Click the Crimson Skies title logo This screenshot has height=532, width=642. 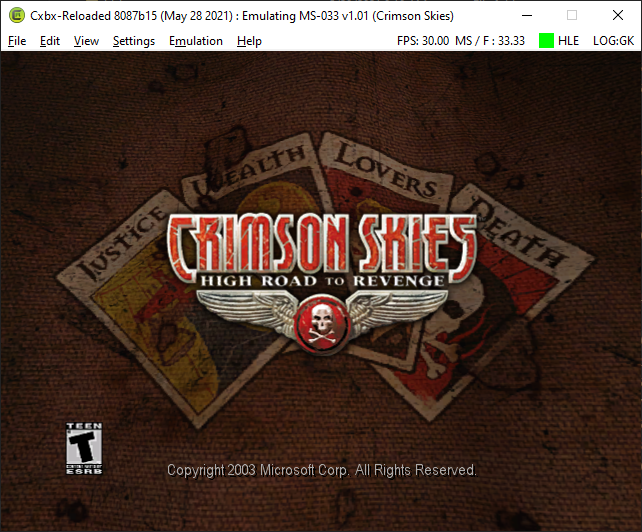(x=321, y=248)
